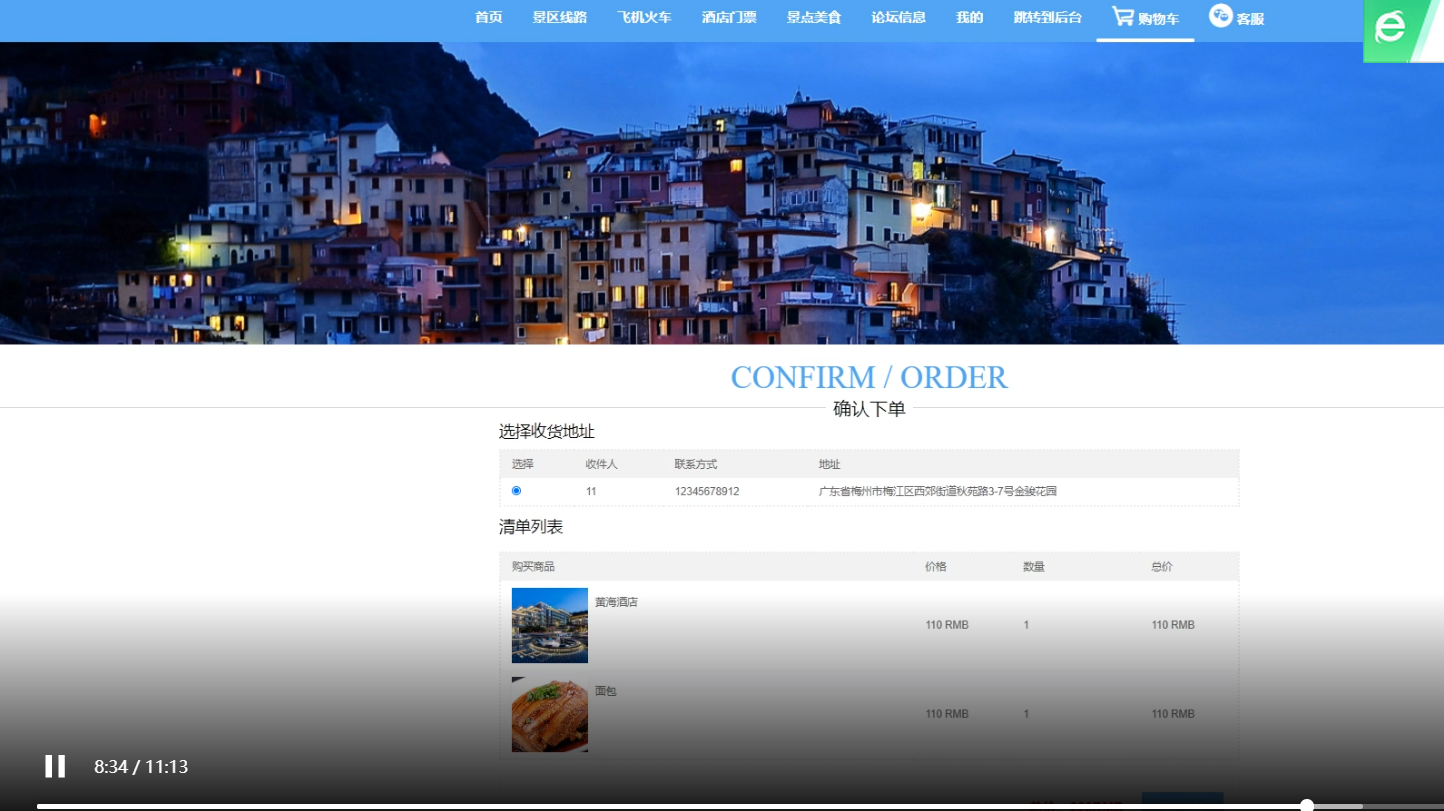The width and height of the screenshot is (1444, 811).
Task: Click the 价格 column header
Action: tap(936, 566)
